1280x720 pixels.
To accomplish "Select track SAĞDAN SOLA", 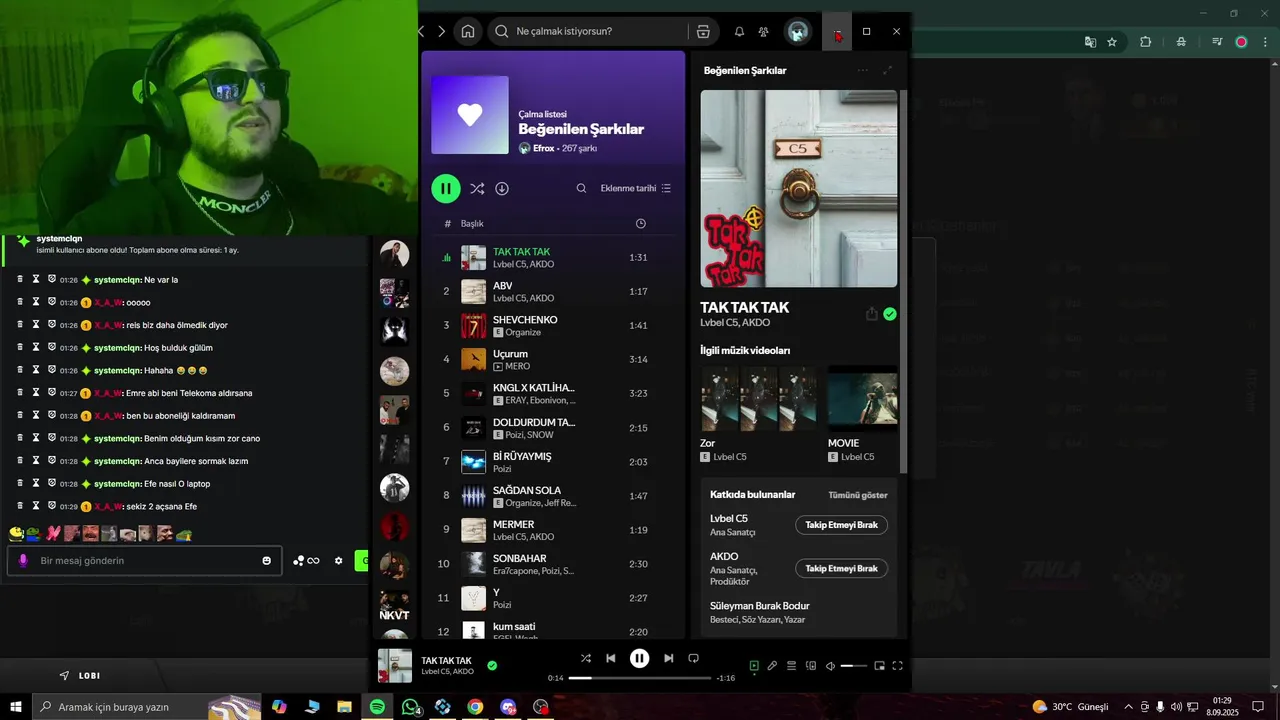I will pos(553,495).
